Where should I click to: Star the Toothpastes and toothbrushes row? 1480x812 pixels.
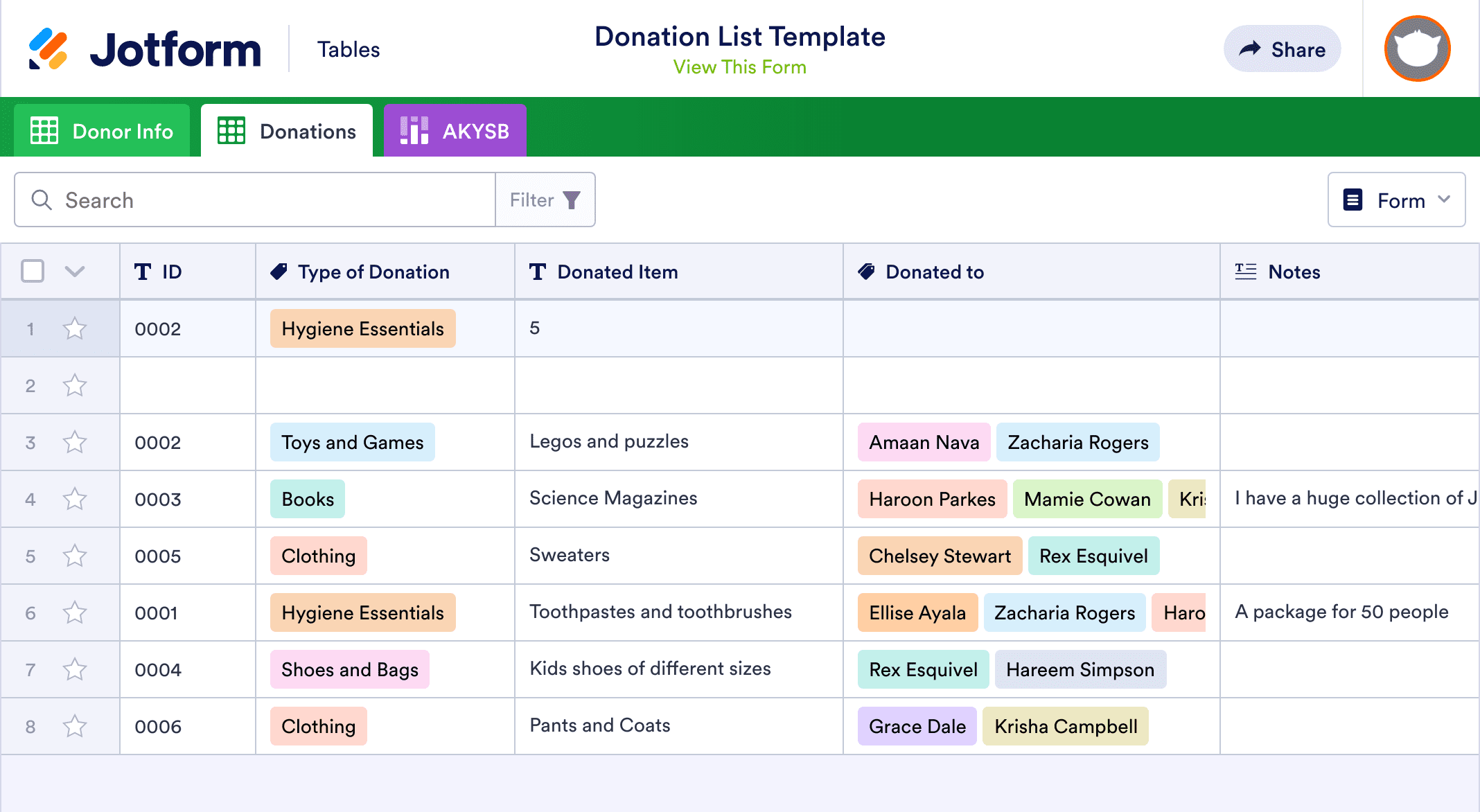75,612
